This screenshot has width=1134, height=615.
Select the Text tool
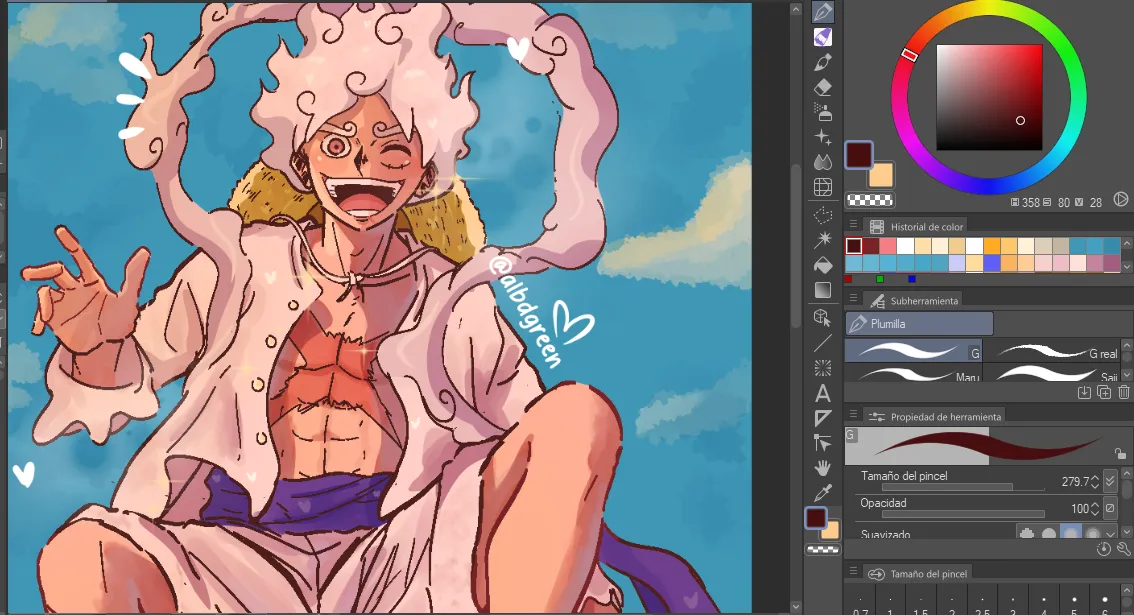(822, 394)
